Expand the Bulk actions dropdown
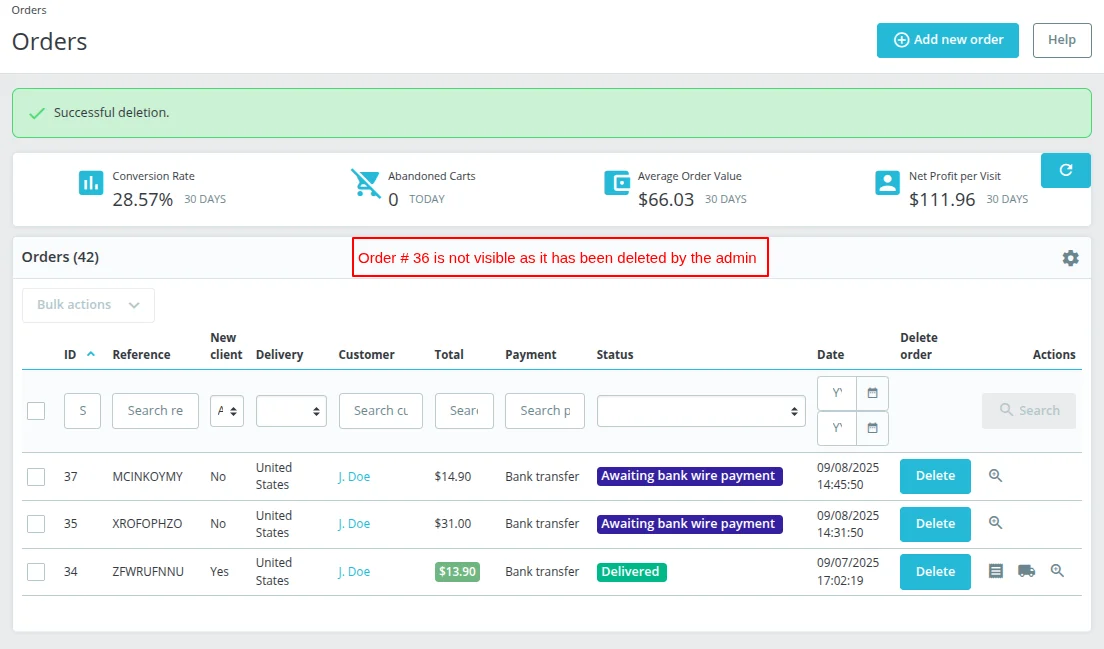Viewport: 1104px width, 649px height. tap(88, 305)
